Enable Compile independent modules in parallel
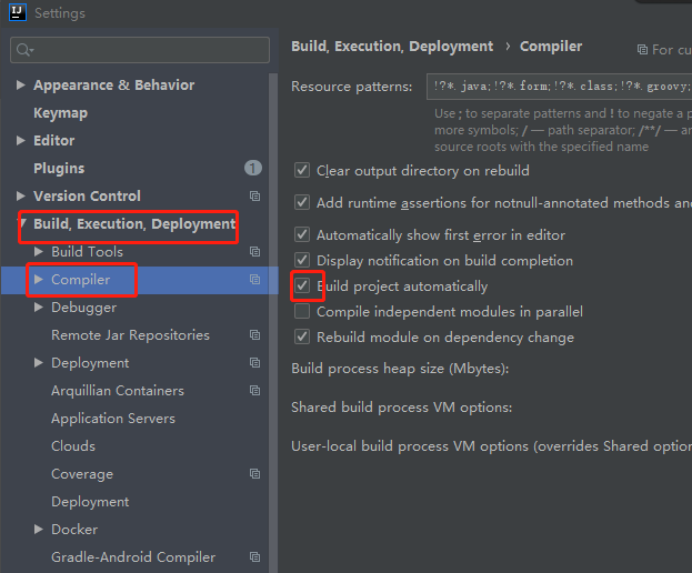The image size is (692, 573). (x=302, y=312)
